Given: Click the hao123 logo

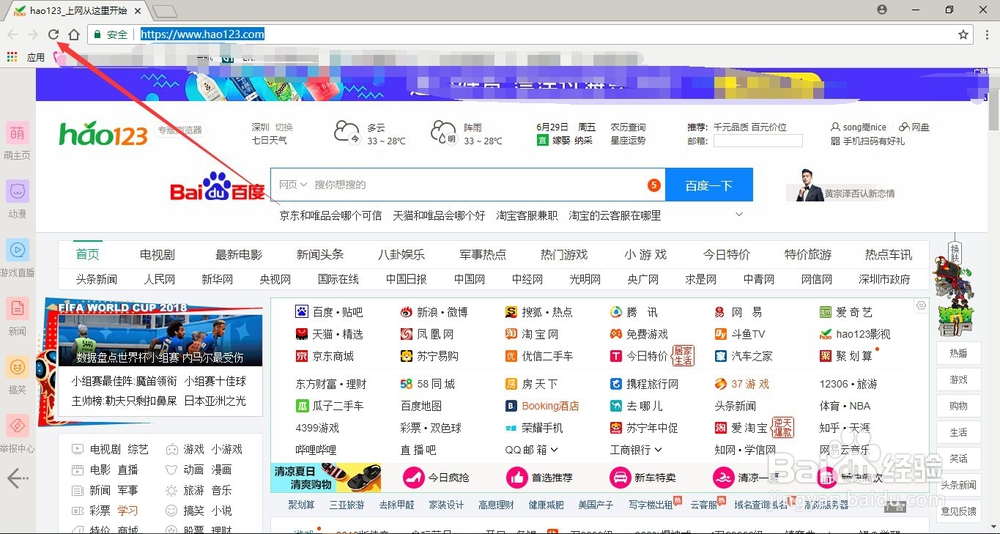Looking at the screenshot, I should pyautogui.click(x=103, y=133).
